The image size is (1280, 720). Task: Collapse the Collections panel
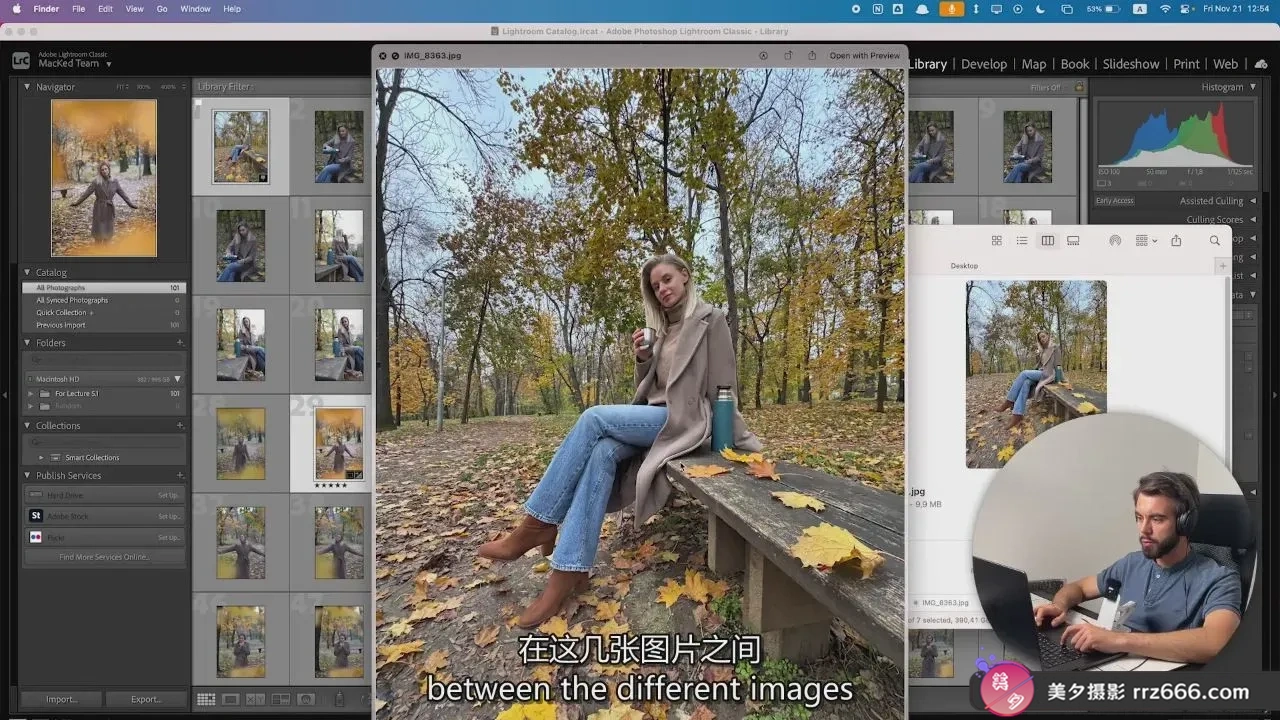[28, 426]
